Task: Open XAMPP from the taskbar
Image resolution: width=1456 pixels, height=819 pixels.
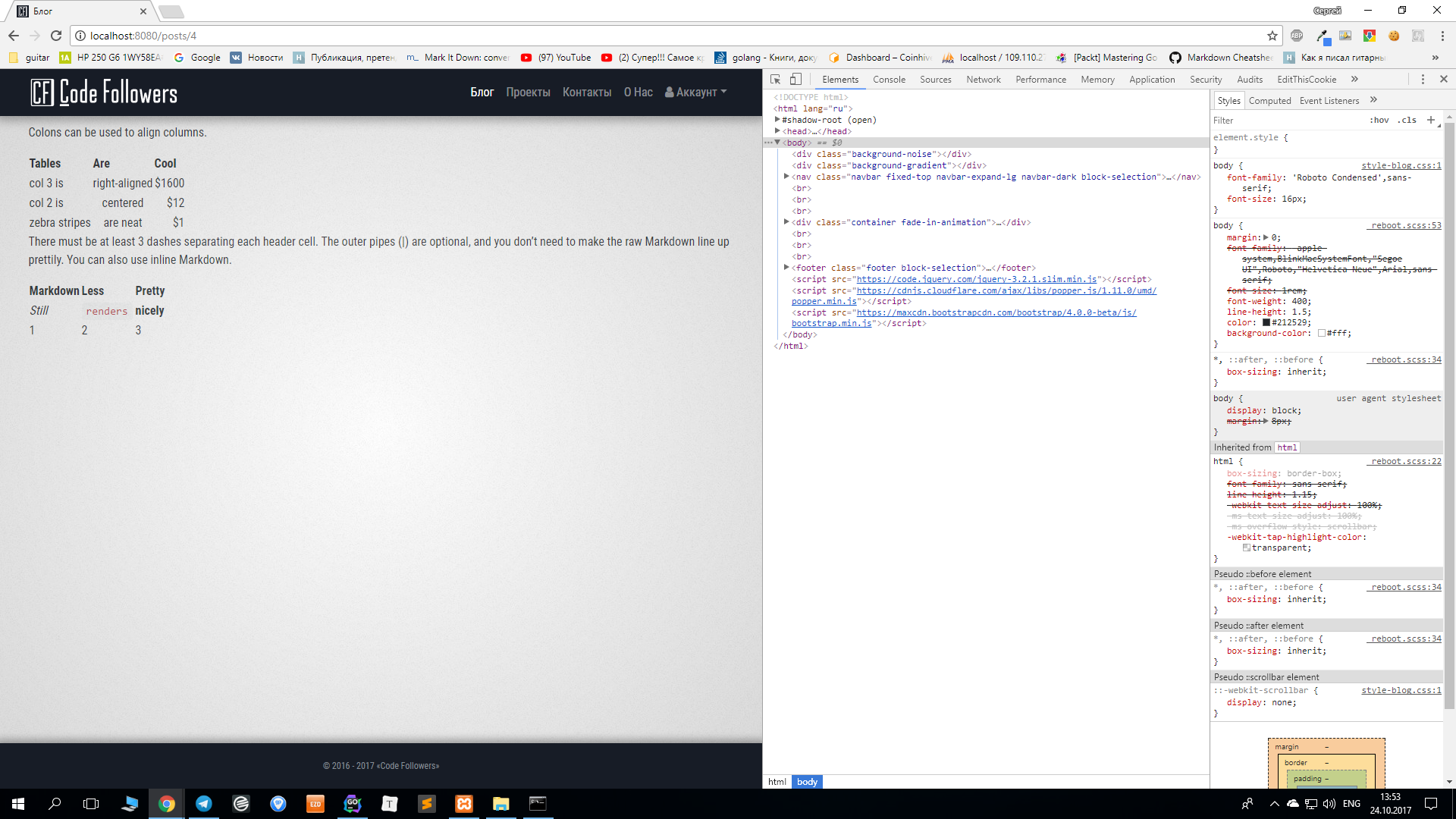Action: tap(464, 804)
